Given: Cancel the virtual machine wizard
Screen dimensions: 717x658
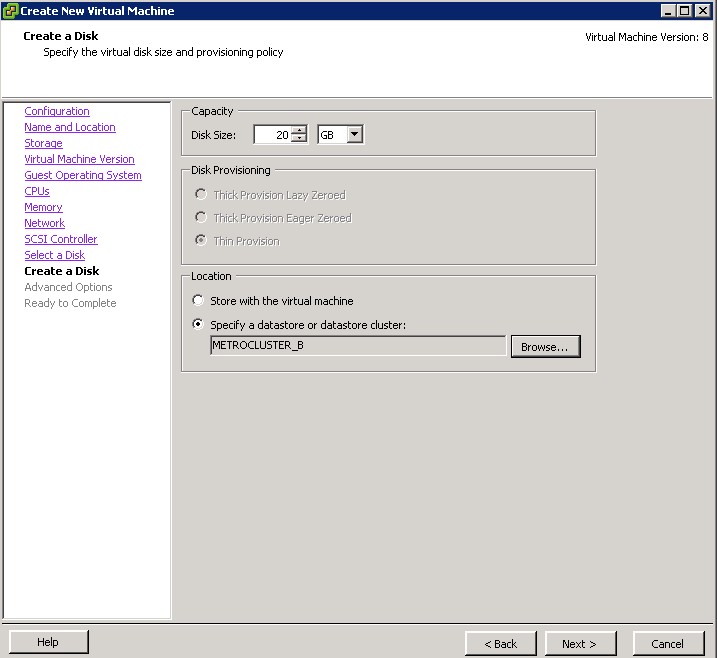Looking at the screenshot, I should pos(667,643).
